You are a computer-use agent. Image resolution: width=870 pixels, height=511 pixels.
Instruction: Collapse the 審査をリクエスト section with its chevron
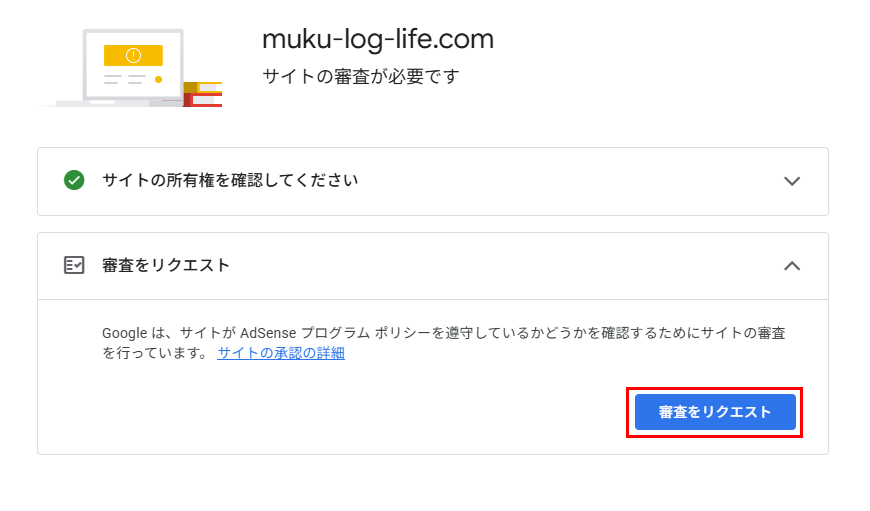792,265
